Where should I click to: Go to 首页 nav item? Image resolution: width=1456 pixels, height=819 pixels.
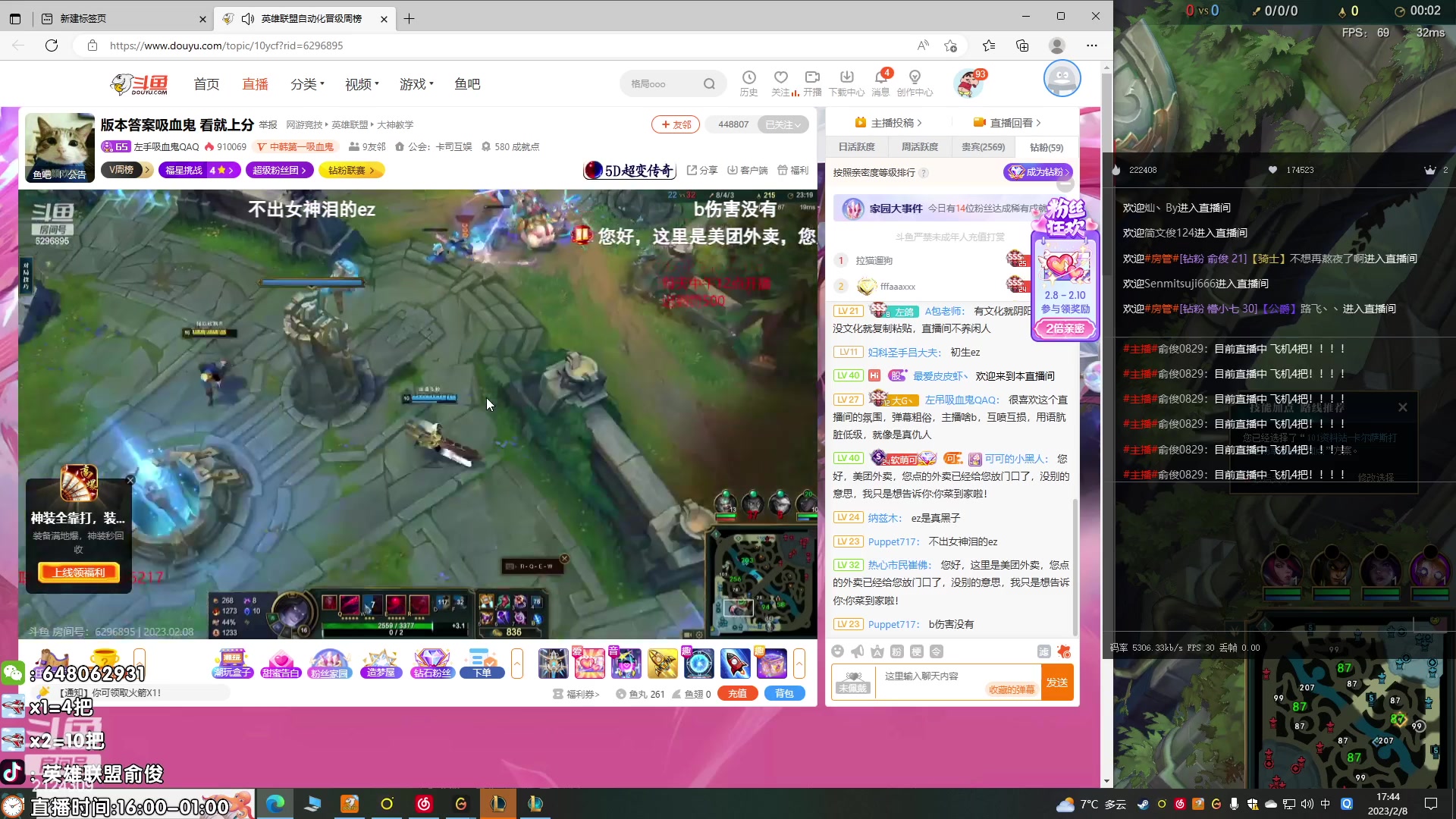(206, 84)
